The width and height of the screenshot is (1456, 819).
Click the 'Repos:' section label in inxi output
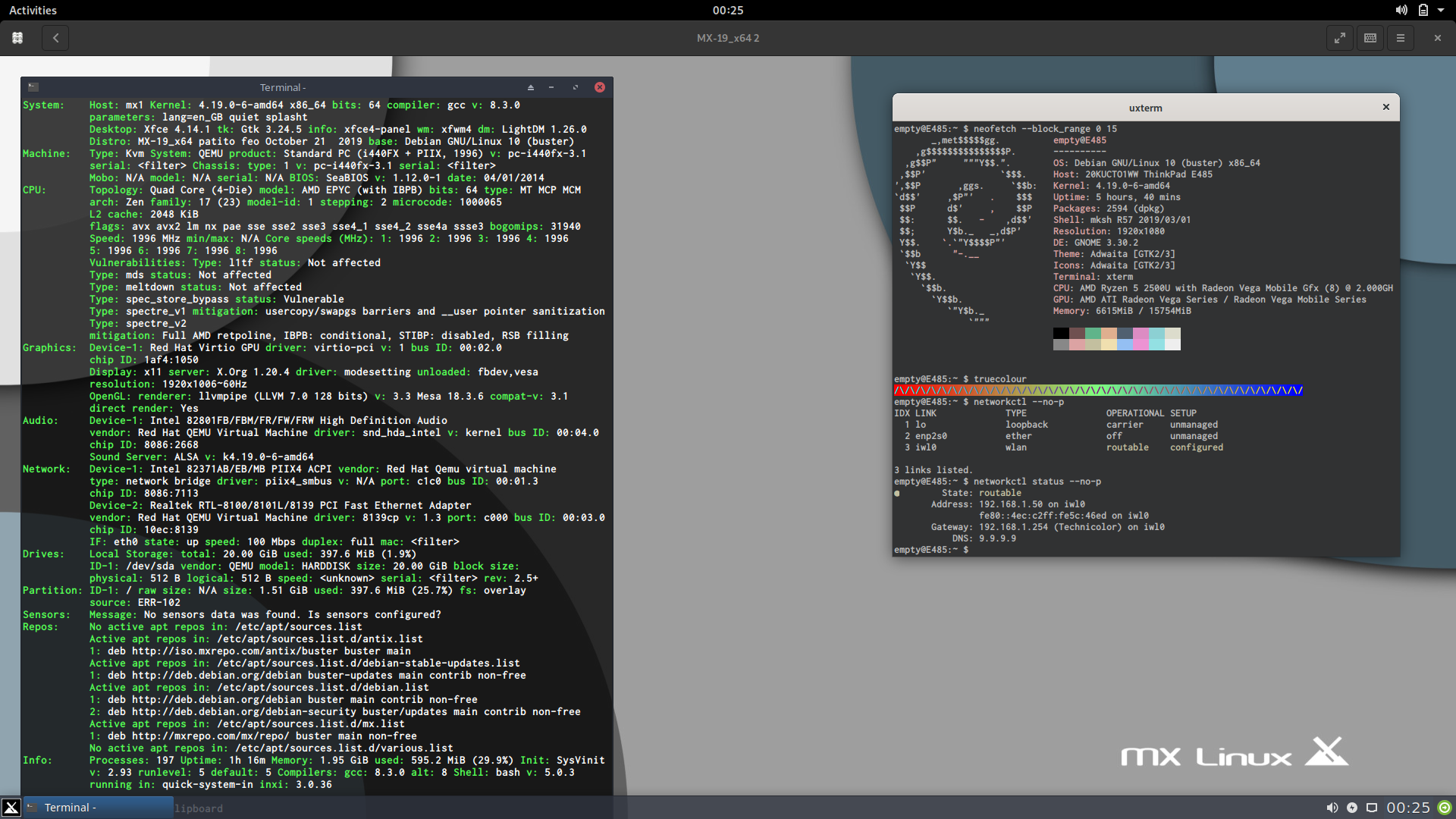[40, 627]
